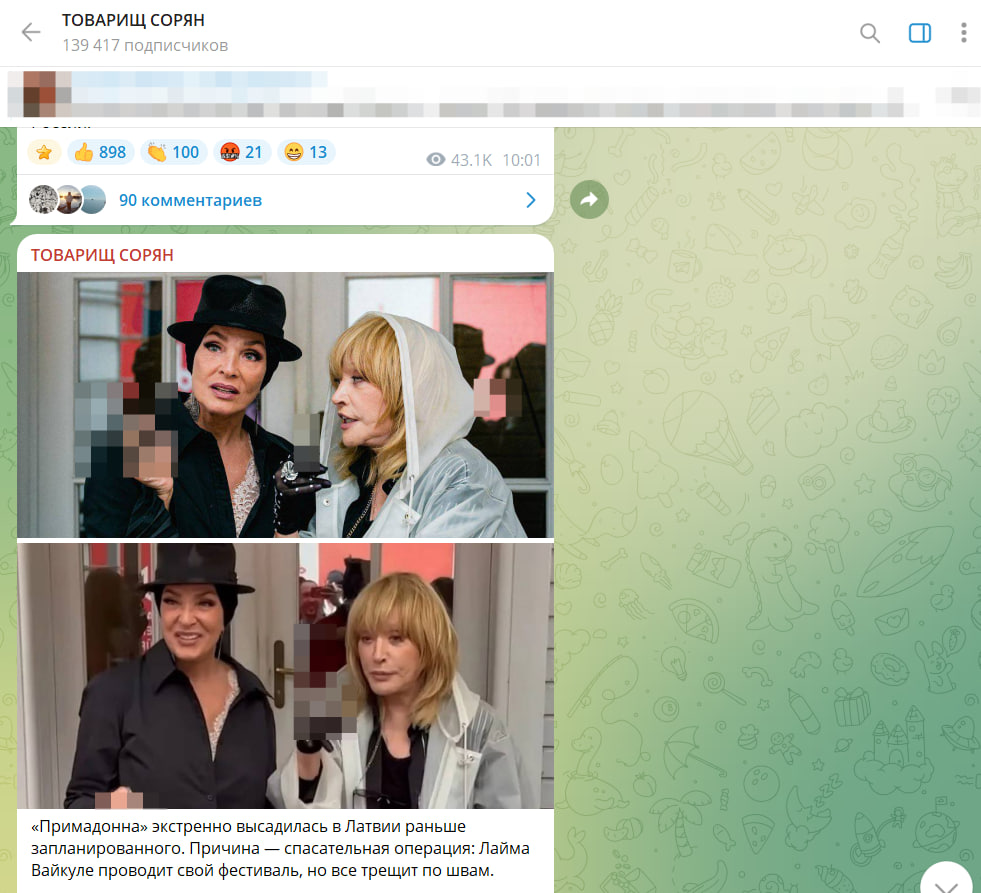Screen dimensions: 981x893
Task: Toggle the cursing face reaction with 21
Action: coord(241,152)
